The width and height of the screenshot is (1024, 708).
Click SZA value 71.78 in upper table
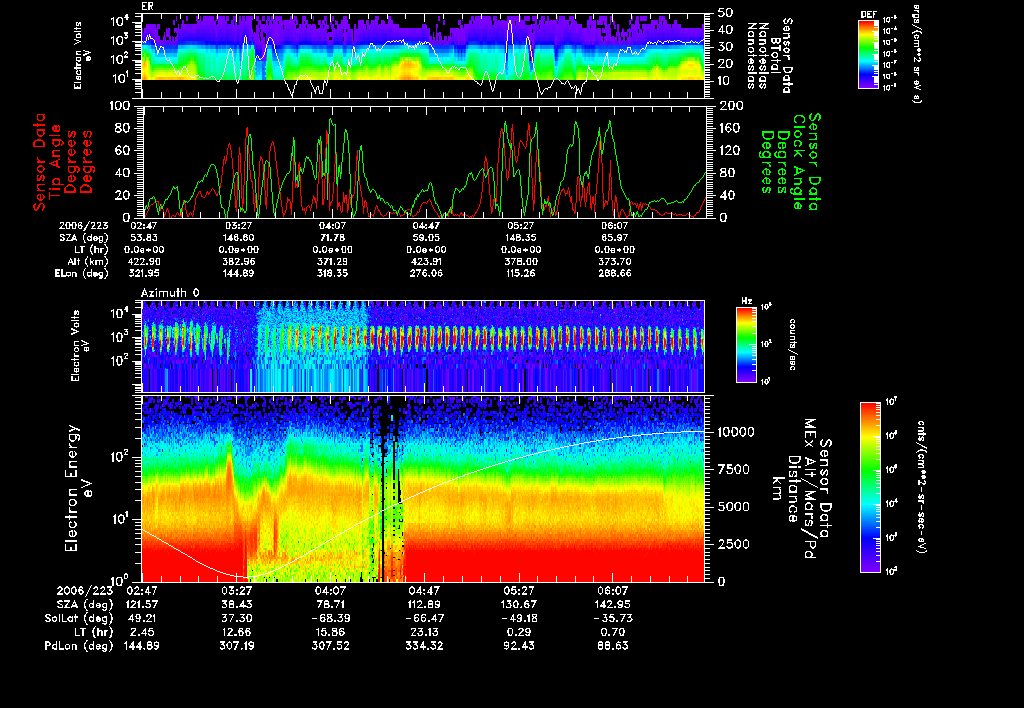pyautogui.click(x=332, y=238)
